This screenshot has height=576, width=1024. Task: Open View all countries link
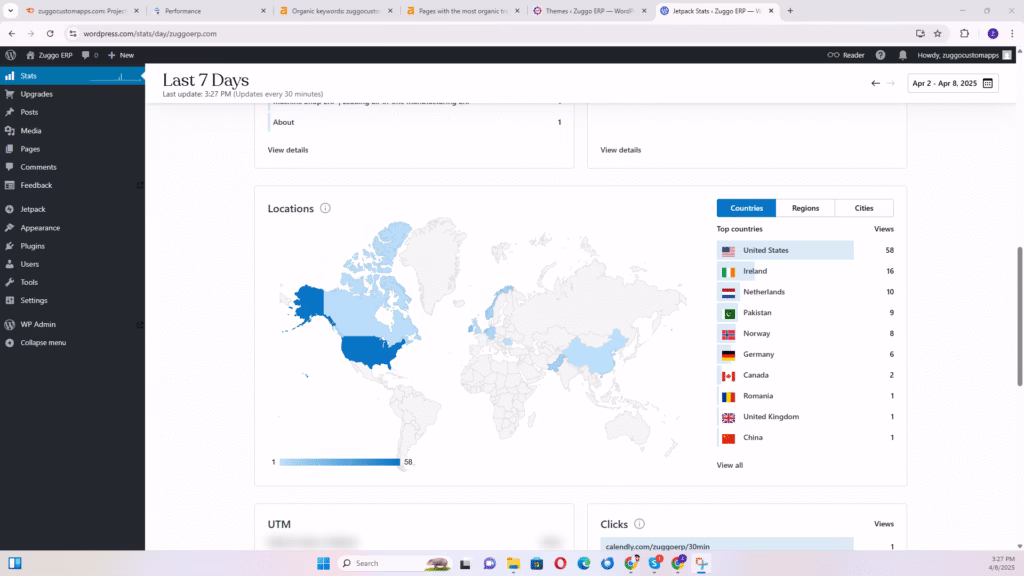[729, 465]
